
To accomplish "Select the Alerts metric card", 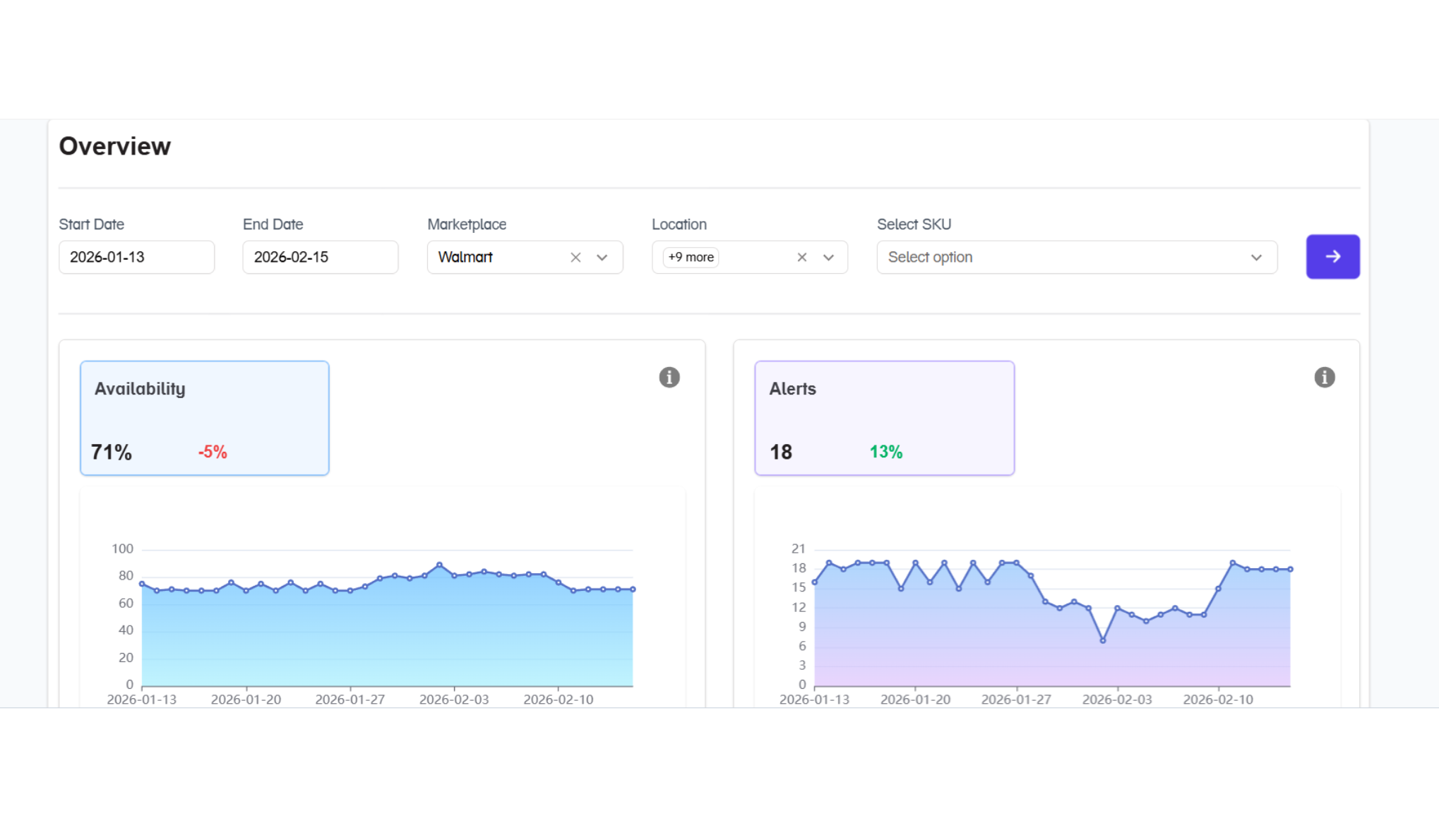I will [883, 418].
